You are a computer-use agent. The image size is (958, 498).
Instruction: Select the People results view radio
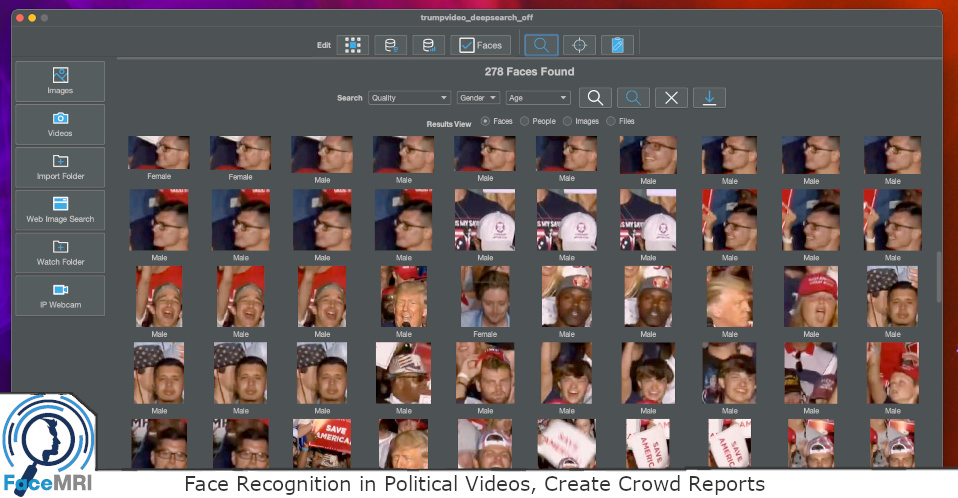tap(524, 122)
